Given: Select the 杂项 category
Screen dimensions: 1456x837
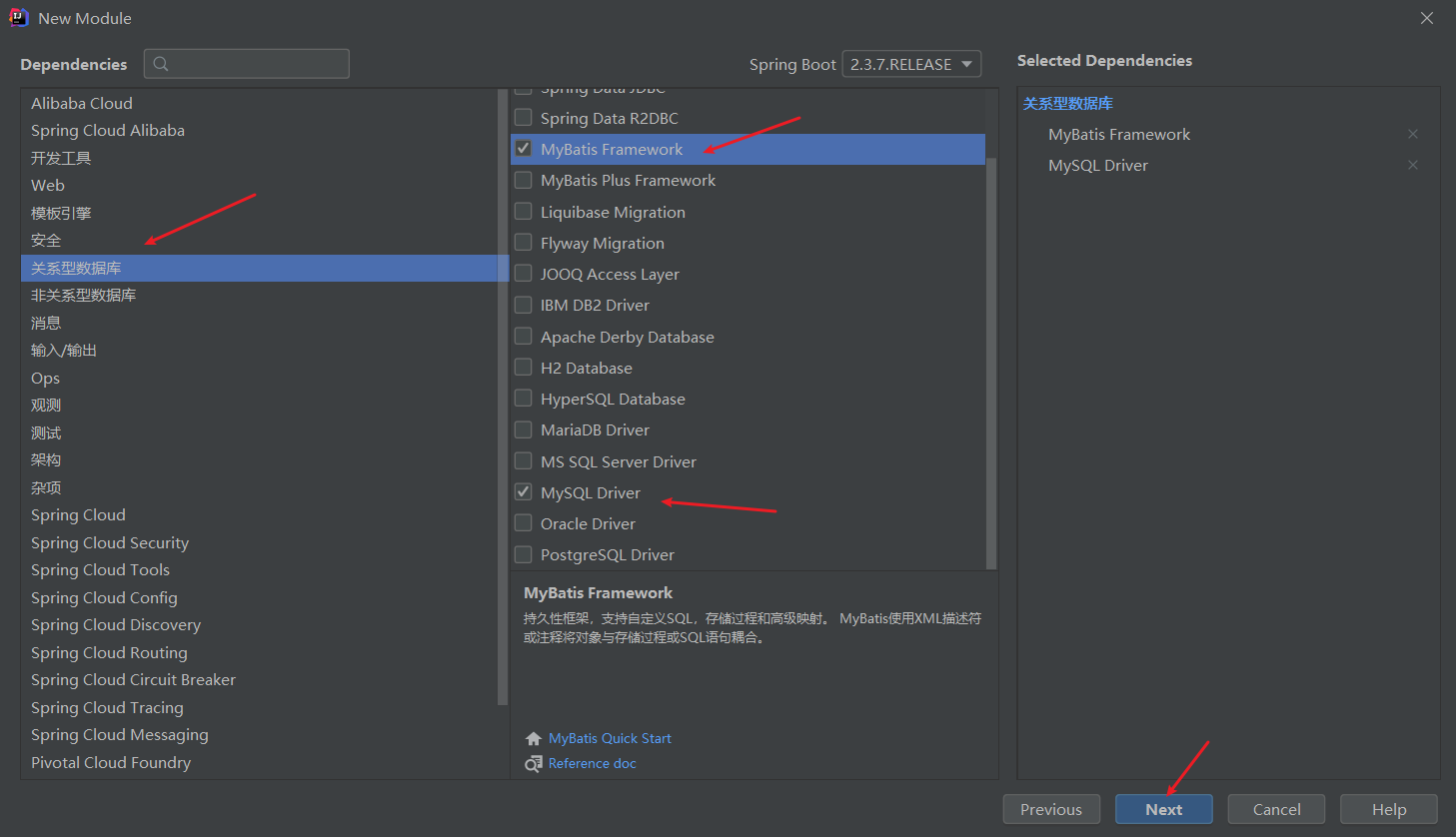Looking at the screenshot, I should click(x=259, y=487).
